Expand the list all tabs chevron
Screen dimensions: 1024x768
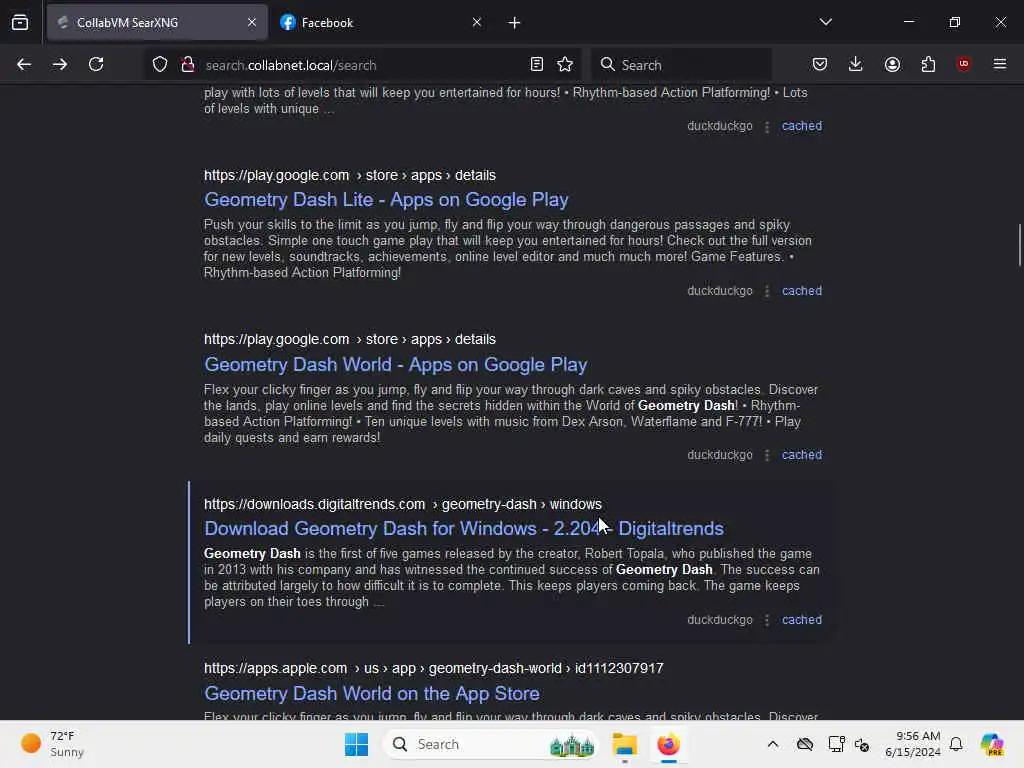pos(826,22)
